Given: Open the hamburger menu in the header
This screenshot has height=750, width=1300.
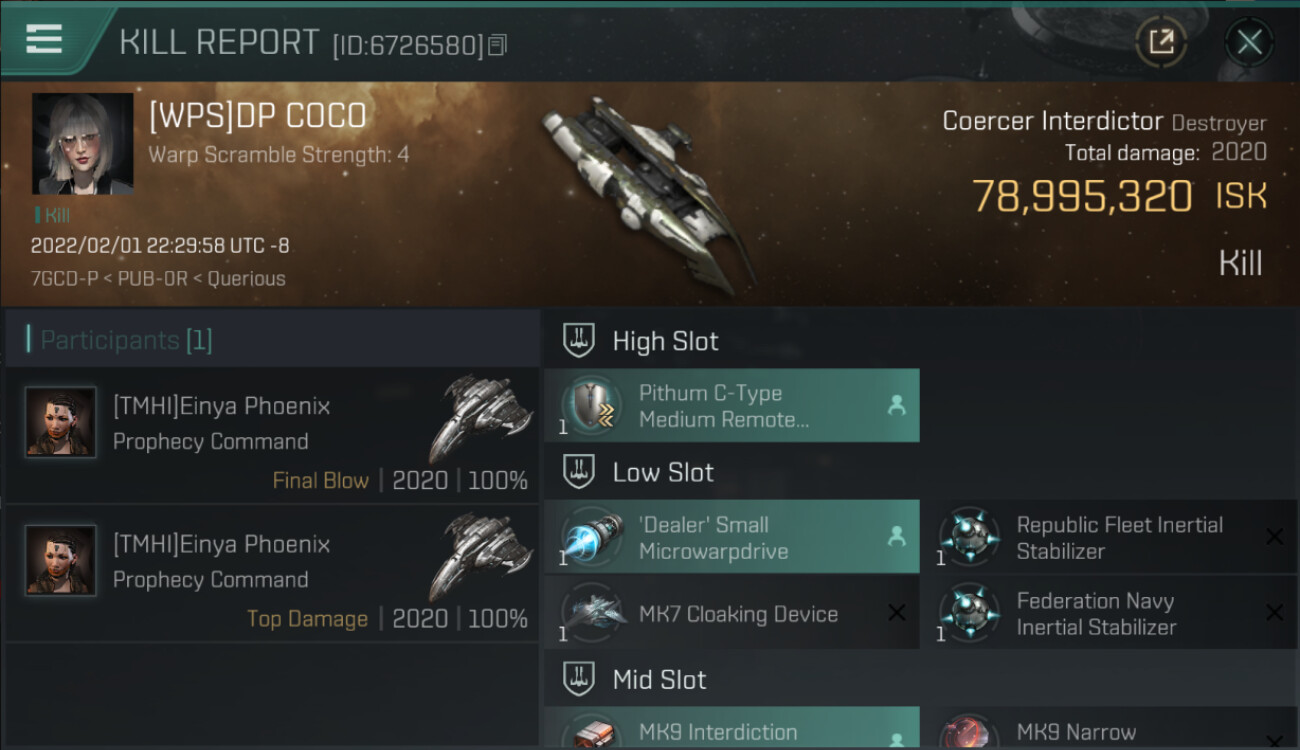Looking at the screenshot, I should pos(45,40).
